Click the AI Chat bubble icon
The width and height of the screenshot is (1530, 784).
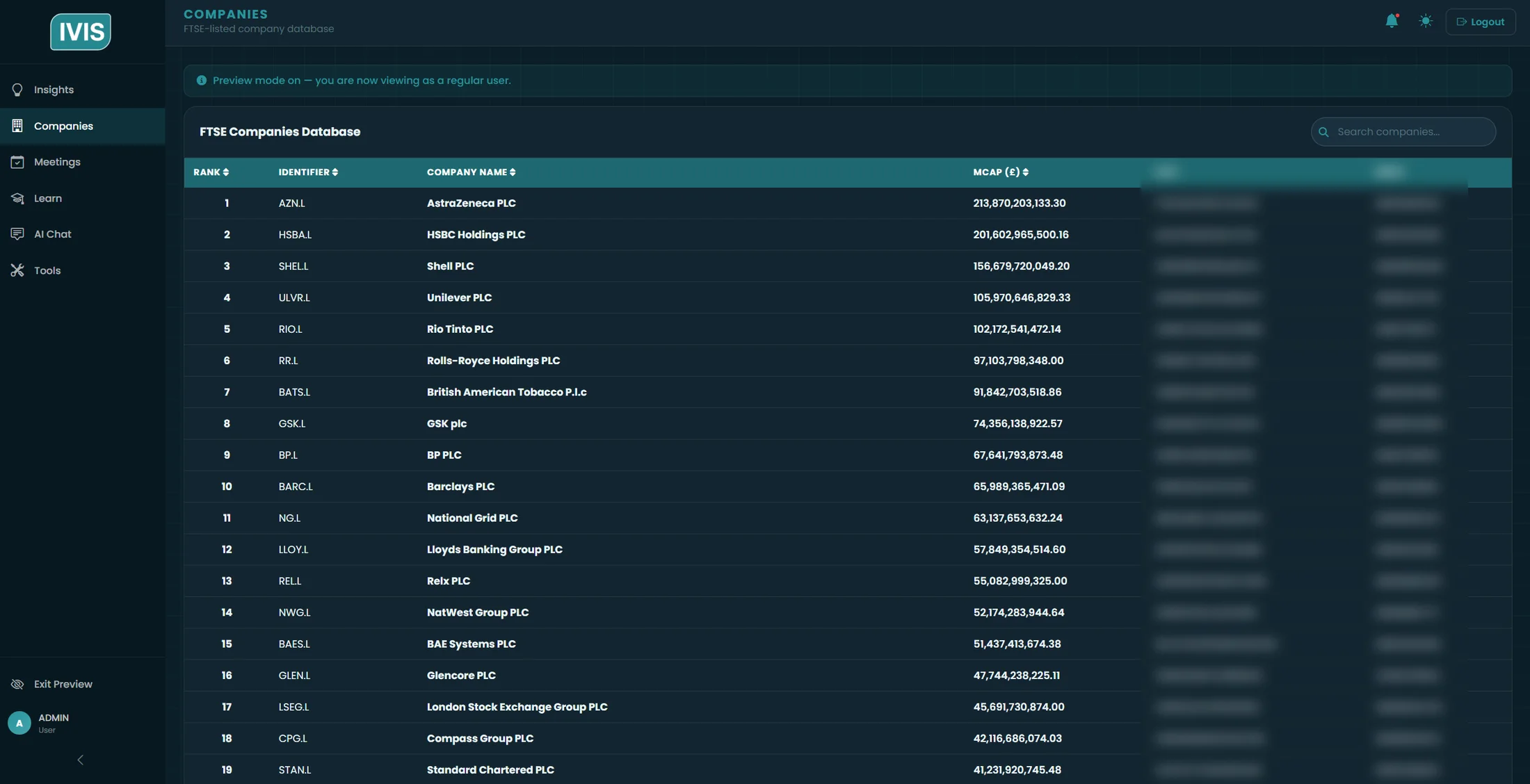point(17,234)
